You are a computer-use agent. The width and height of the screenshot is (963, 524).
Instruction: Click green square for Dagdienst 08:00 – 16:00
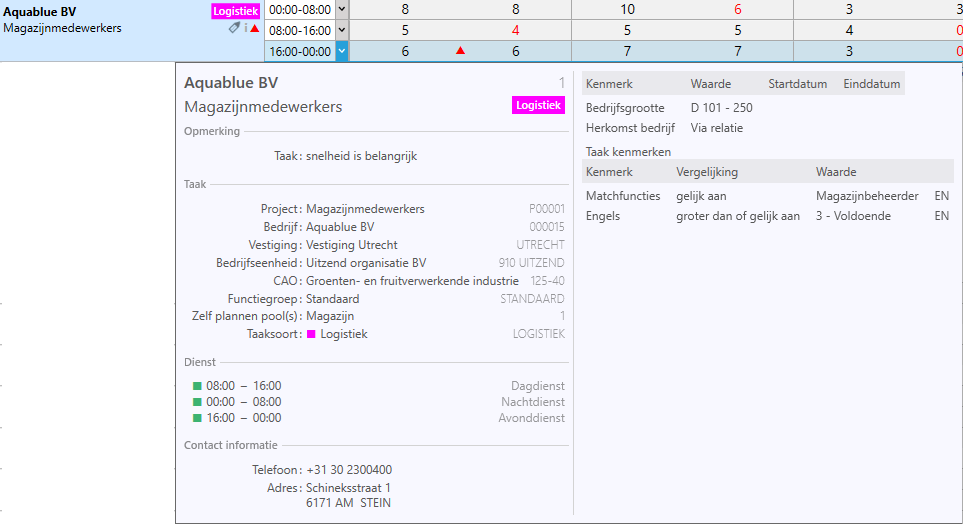click(x=198, y=386)
